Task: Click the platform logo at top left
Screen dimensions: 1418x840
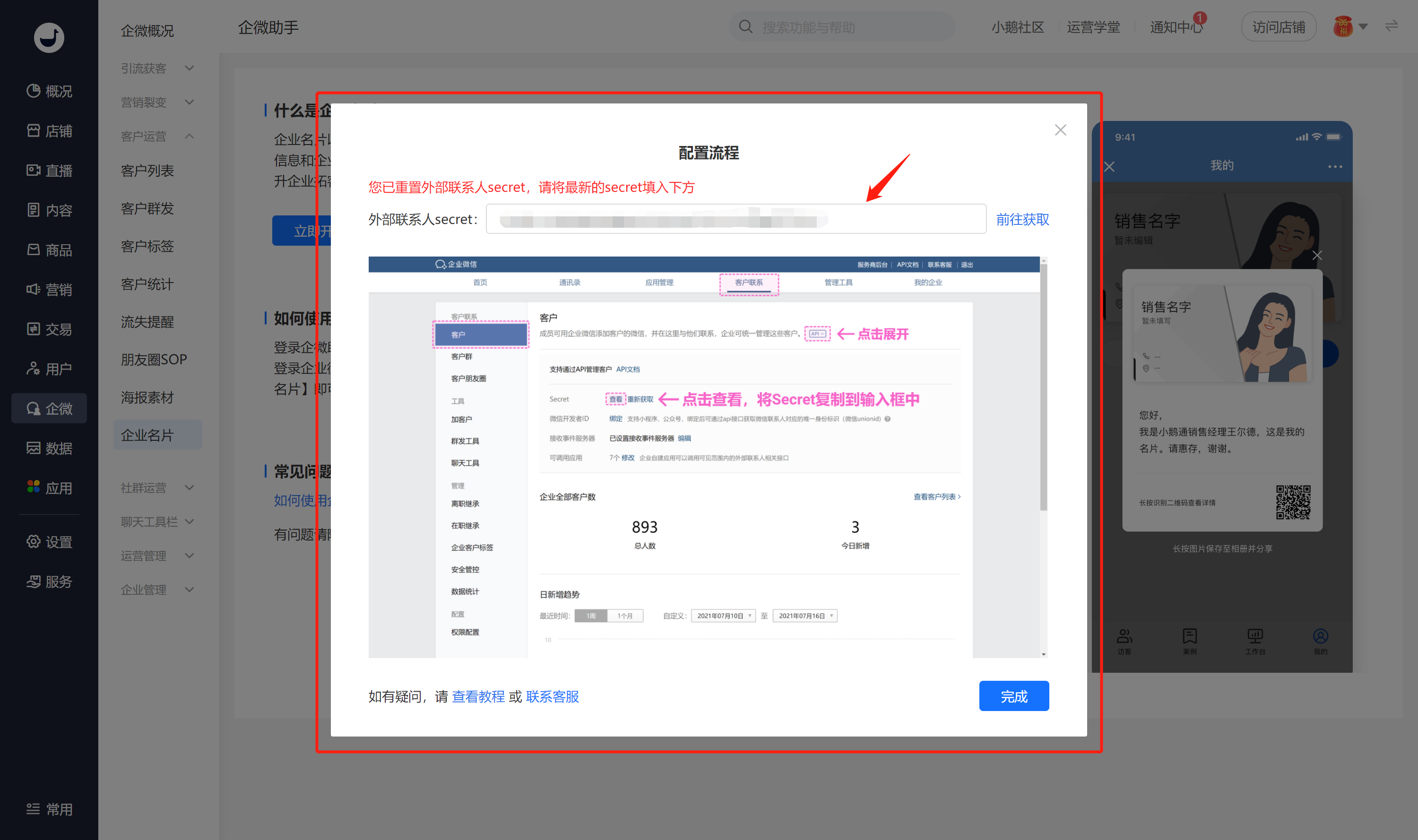Action: 49,37
